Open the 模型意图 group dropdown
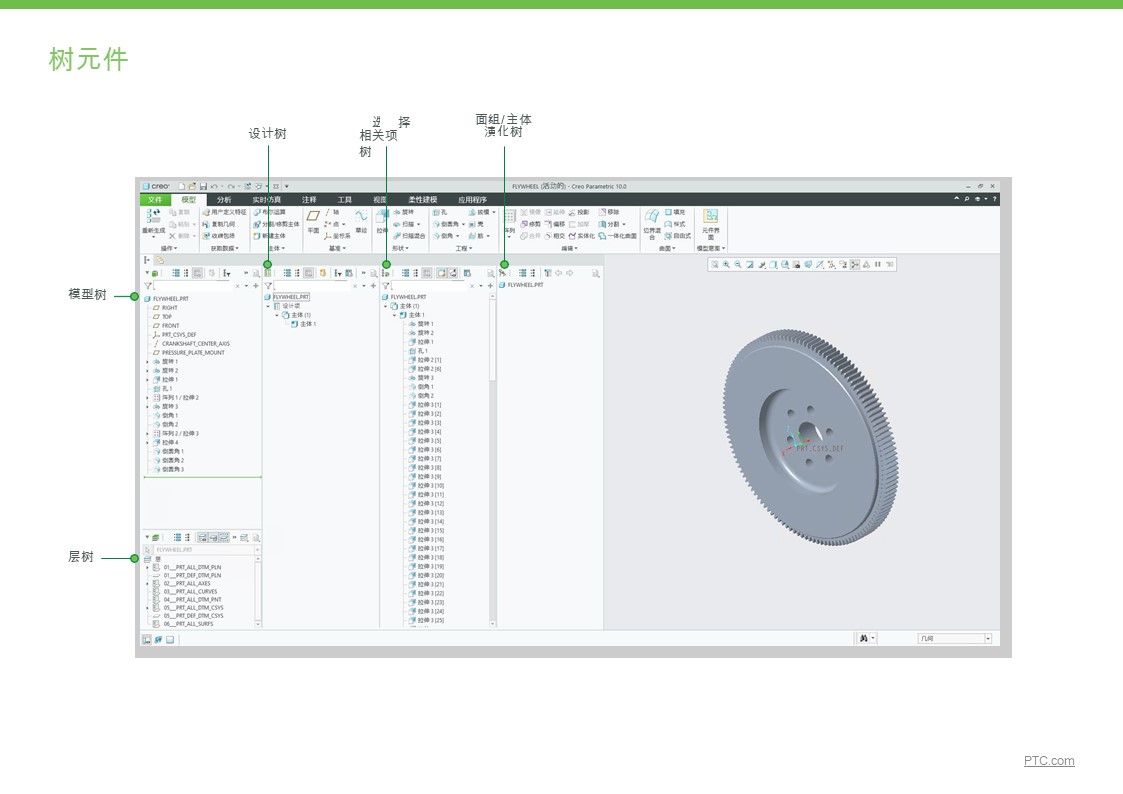 pos(710,248)
